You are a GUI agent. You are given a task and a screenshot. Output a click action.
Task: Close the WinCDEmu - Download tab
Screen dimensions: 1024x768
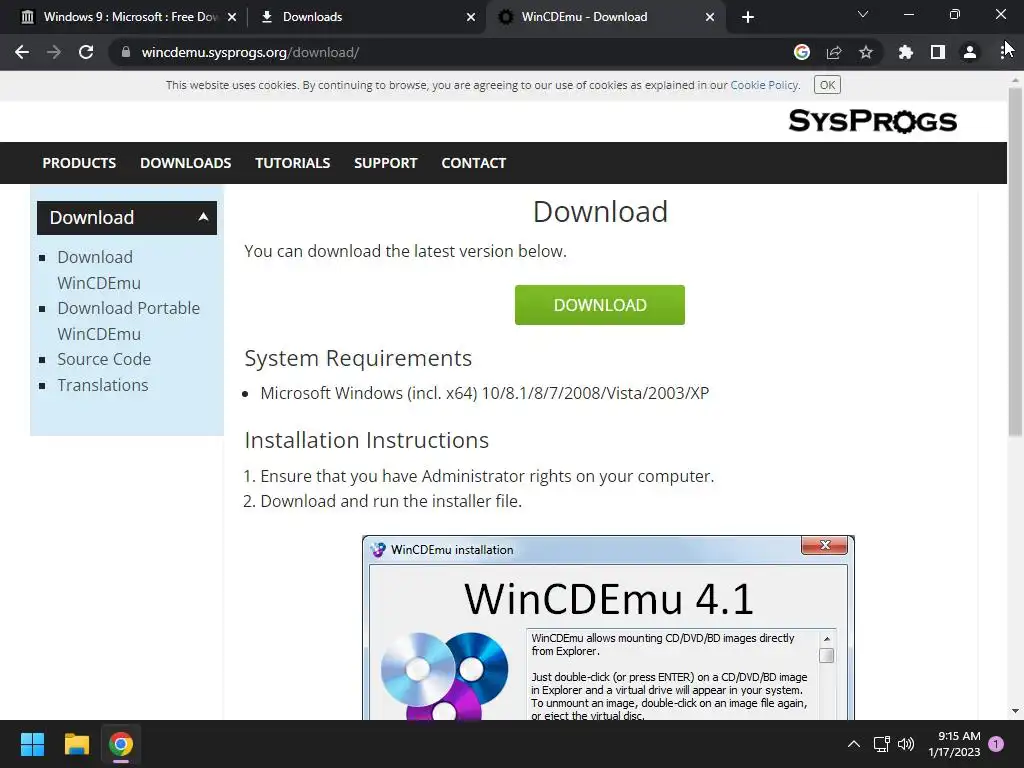[x=710, y=17]
